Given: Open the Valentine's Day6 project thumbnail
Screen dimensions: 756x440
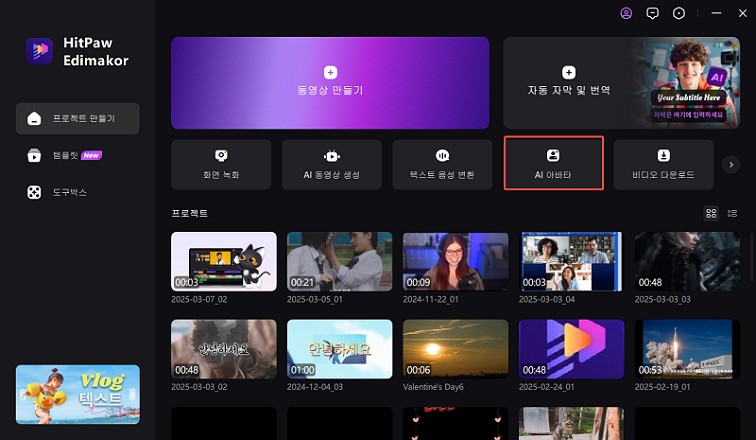Looking at the screenshot, I should [x=455, y=349].
